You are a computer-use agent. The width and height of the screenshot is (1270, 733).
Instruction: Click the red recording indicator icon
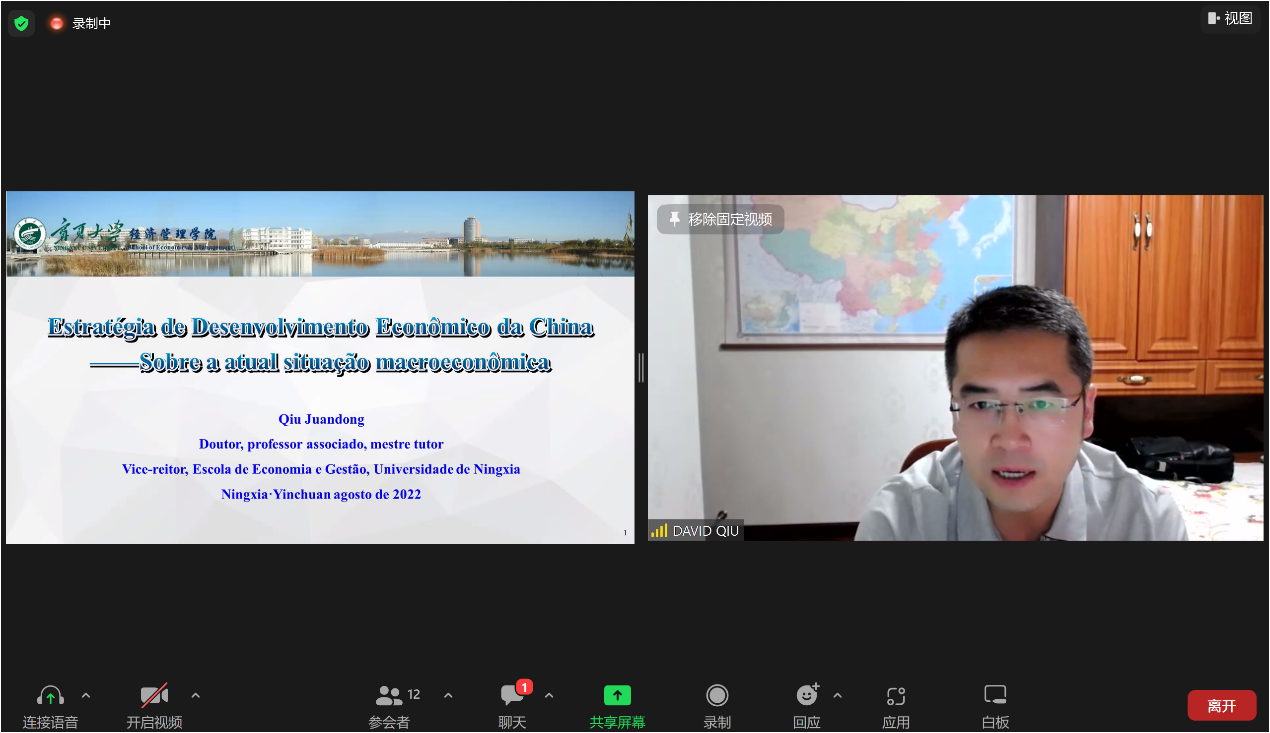(57, 23)
